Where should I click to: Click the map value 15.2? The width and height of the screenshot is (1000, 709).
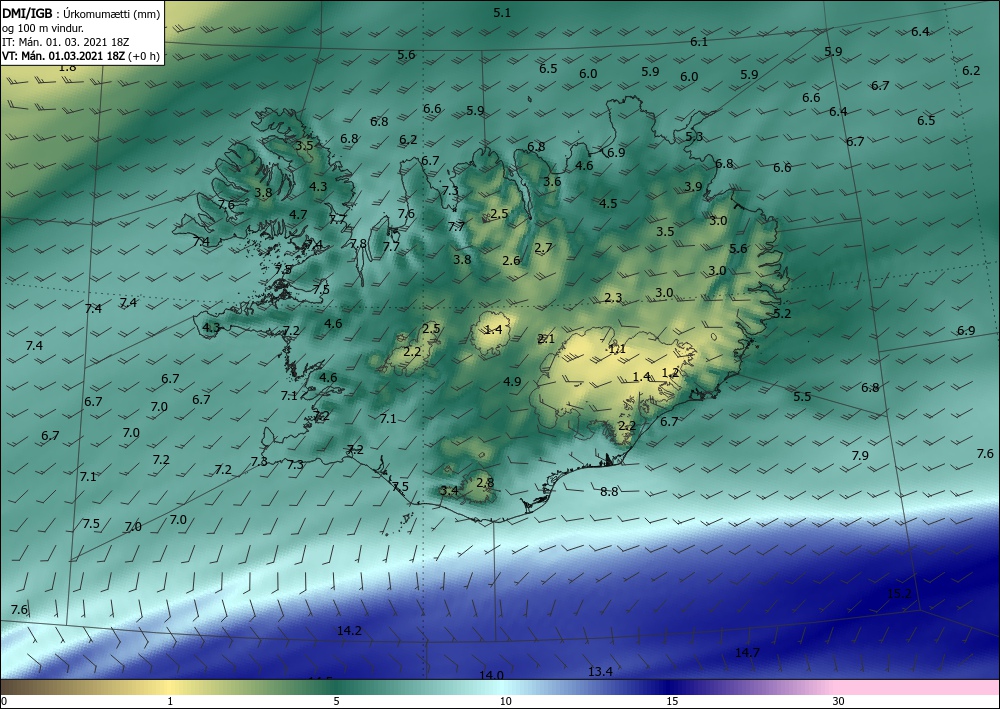[899, 594]
